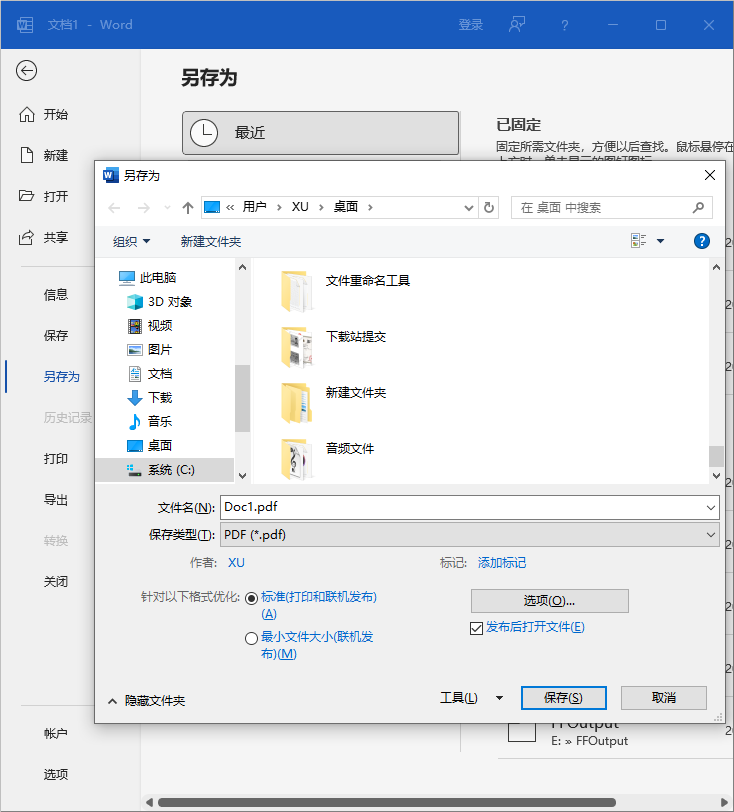
Task: Open 图片 in navigation pane
Action: 150,350
